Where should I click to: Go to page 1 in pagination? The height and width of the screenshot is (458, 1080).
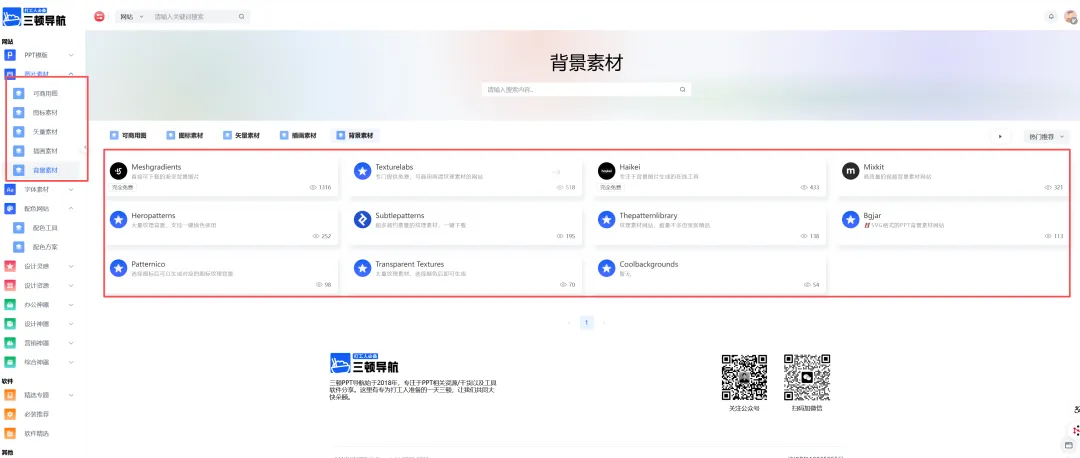point(587,322)
